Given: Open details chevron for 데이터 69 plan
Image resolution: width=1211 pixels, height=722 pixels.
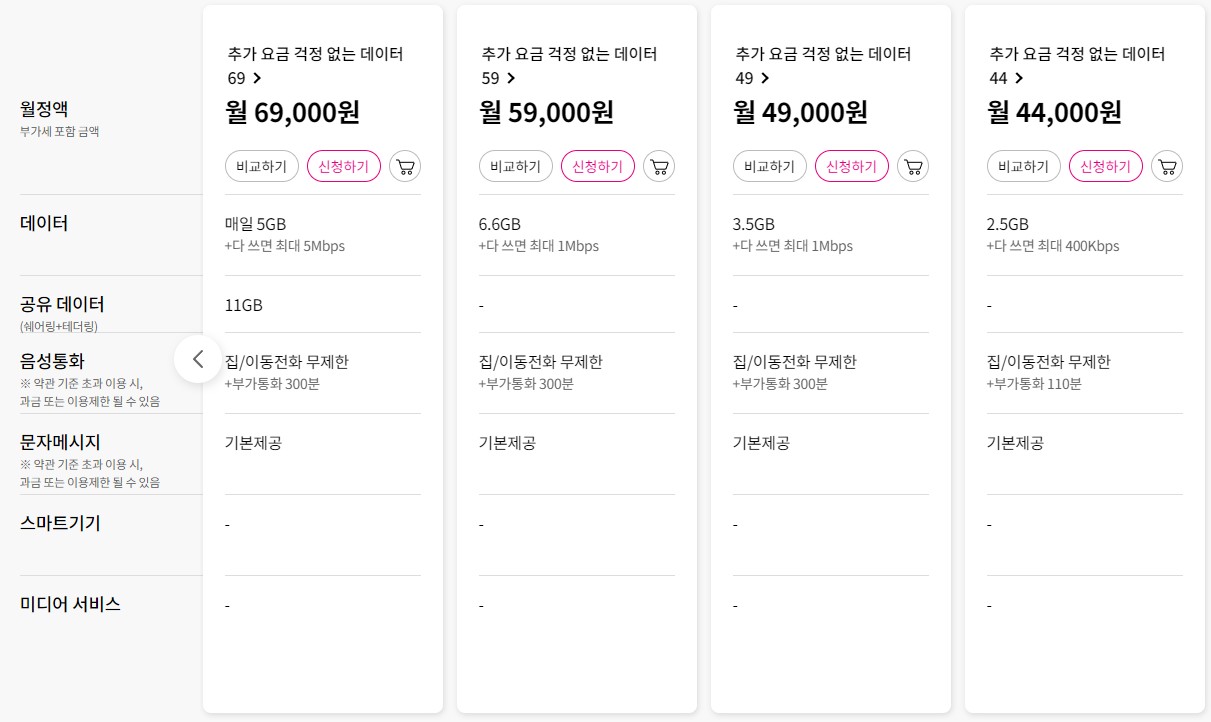Looking at the screenshot, I should click(257, 78).
